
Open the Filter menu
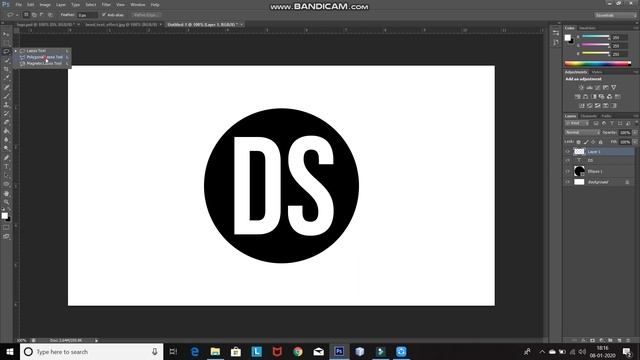(x=106, y=5)
